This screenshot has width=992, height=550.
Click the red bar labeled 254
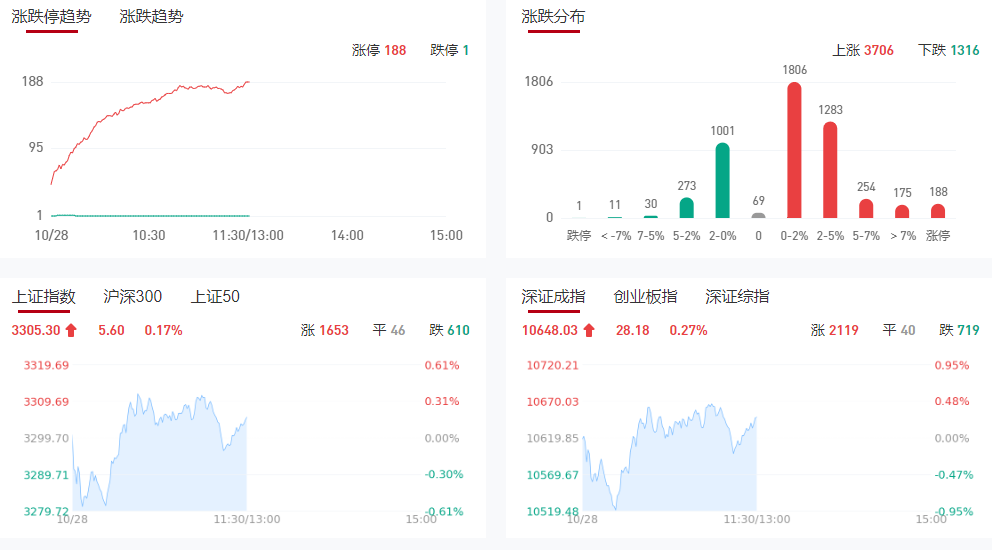pos(866,208)
